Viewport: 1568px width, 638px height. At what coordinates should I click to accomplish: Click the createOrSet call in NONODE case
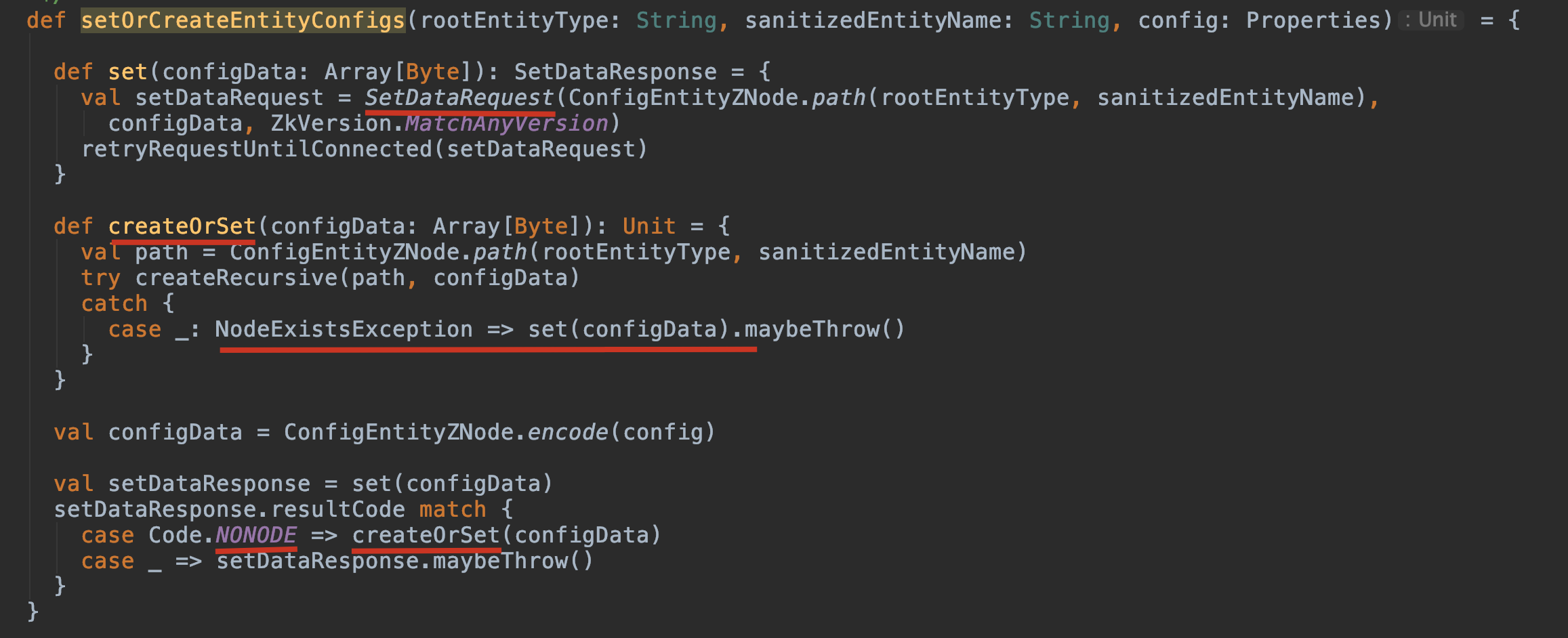point(426,535)
